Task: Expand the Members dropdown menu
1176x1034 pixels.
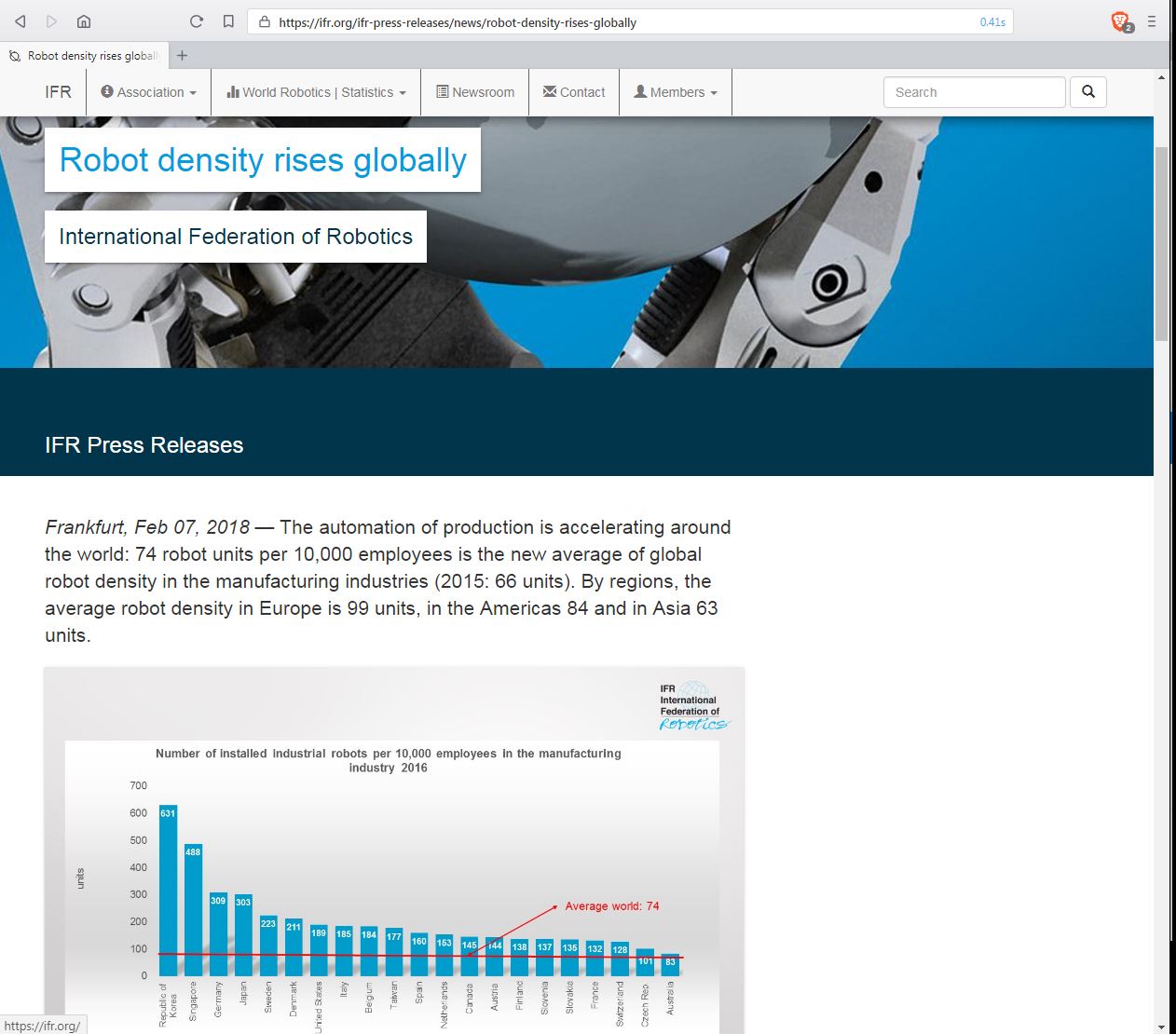Action: point(676,92)
